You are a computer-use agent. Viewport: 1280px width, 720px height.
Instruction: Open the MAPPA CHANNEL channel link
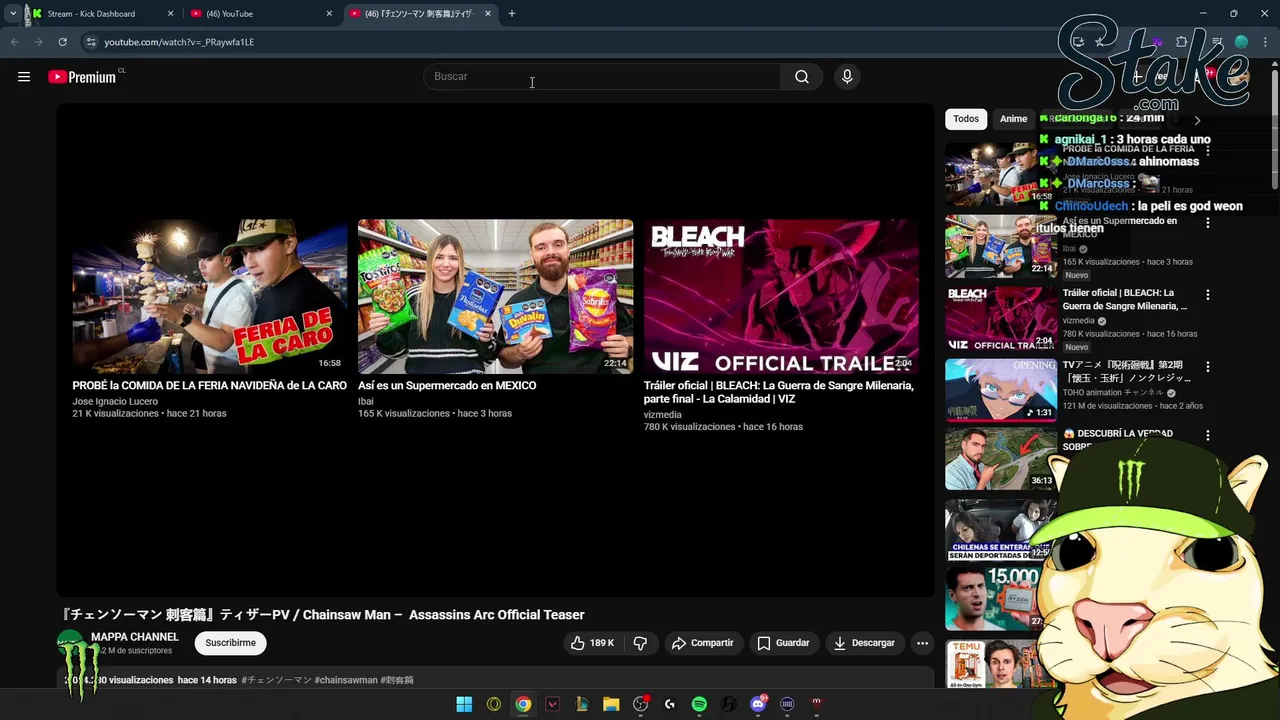(135, 637)
